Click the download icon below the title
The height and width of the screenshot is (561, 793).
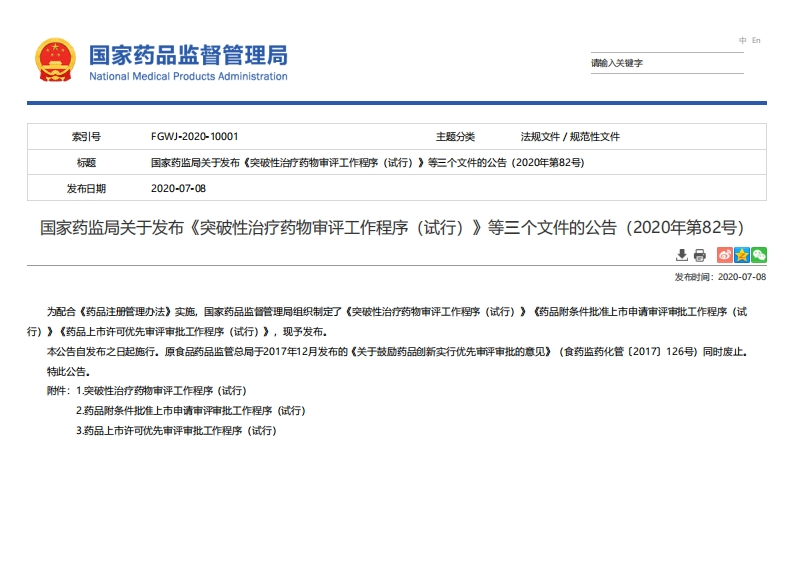click(682, 255)
